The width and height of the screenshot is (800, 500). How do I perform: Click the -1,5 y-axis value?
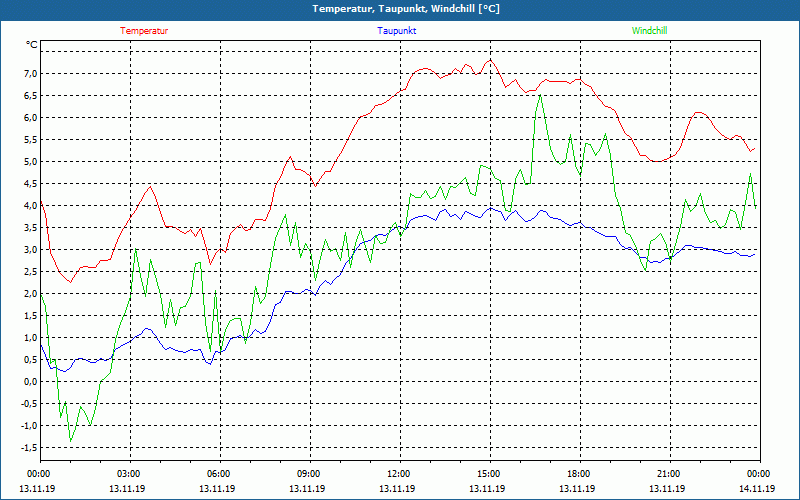(x=30, y=447)
